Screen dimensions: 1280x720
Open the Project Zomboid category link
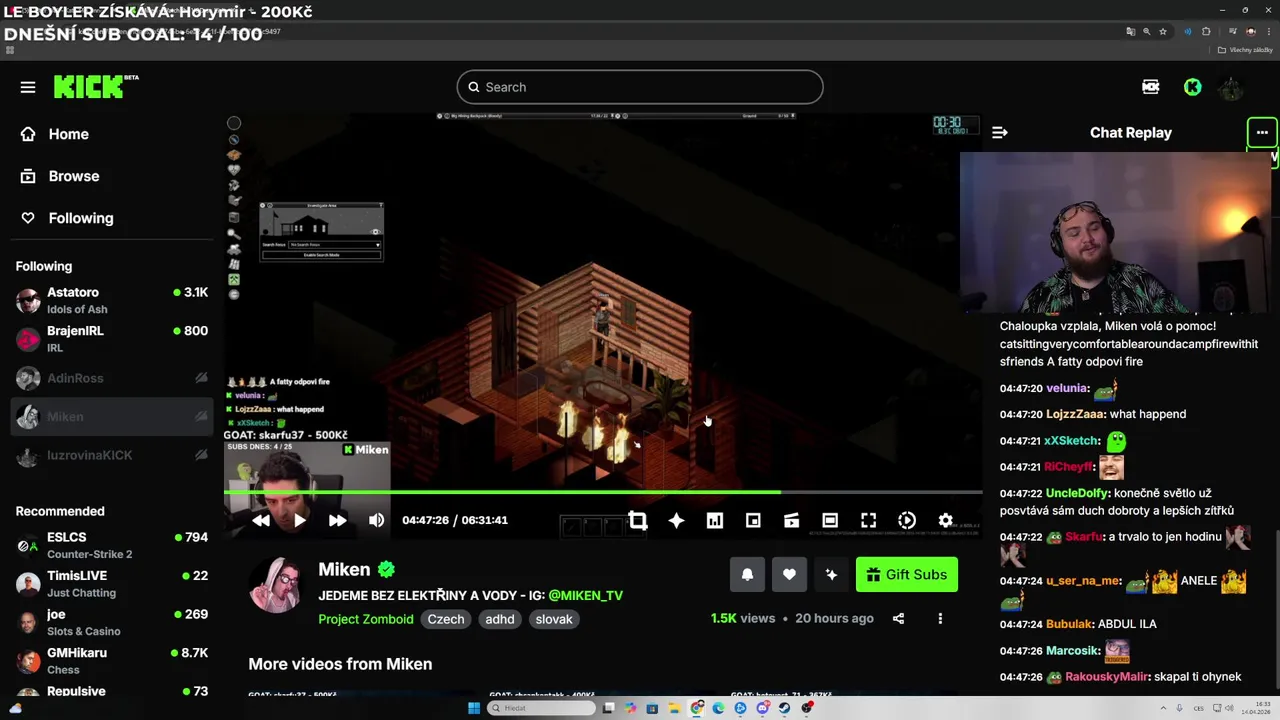pos(365,619)
